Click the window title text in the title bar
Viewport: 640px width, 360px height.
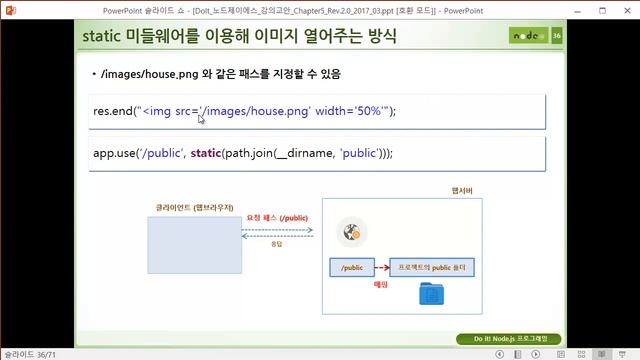pos(293,11)
